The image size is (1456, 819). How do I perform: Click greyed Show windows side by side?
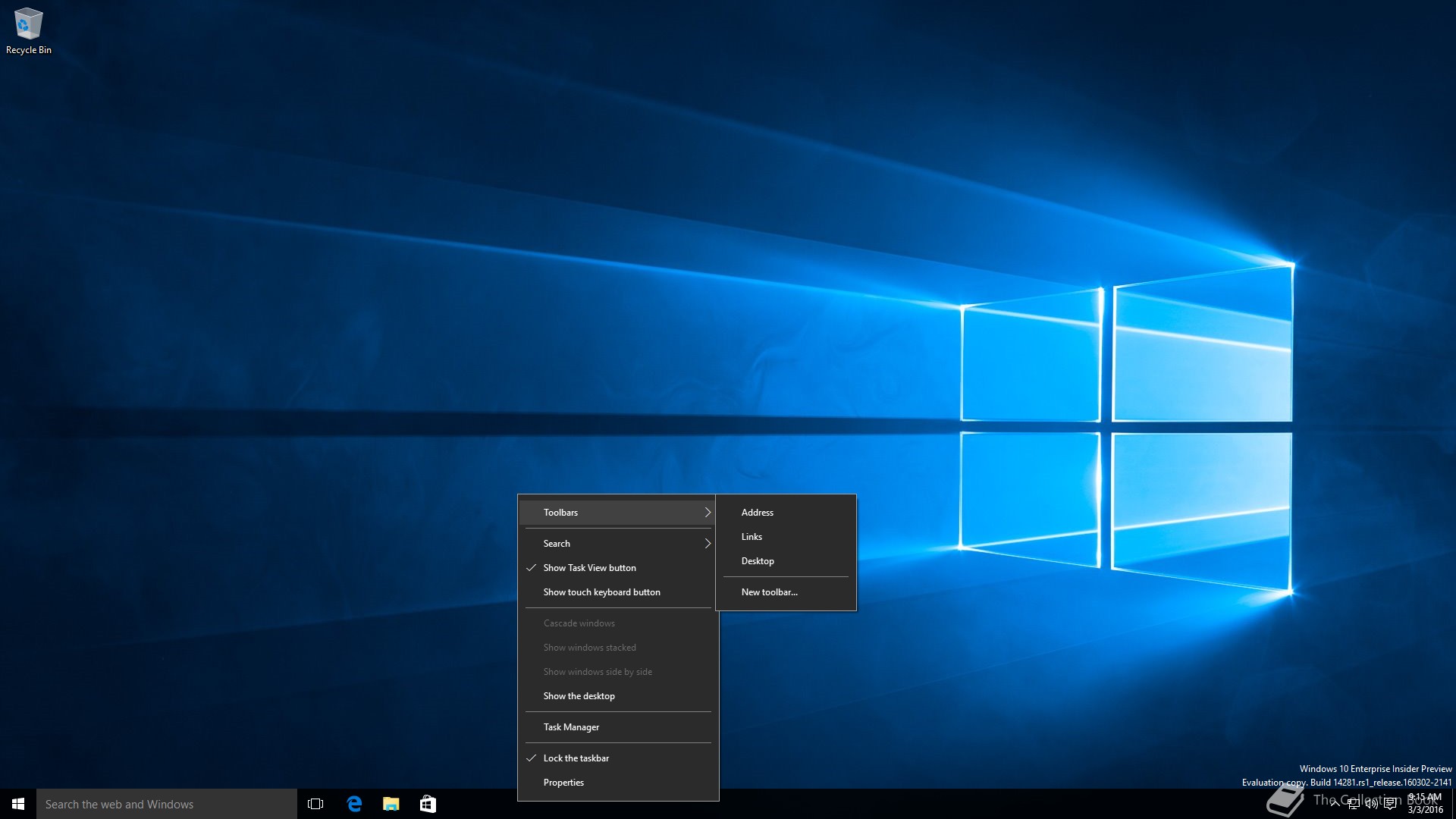click(618, 672)
